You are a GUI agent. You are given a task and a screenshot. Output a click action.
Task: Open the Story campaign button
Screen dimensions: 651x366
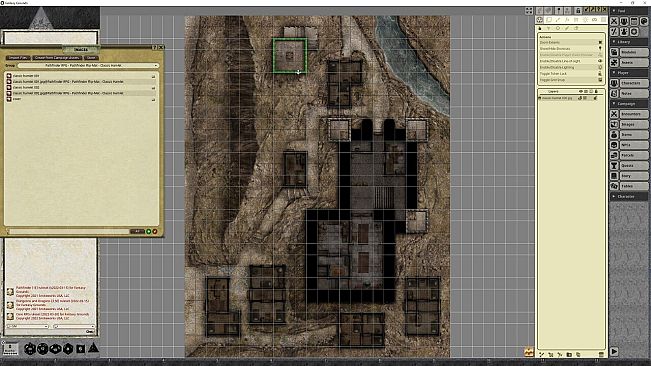click(x=634, y=176)
